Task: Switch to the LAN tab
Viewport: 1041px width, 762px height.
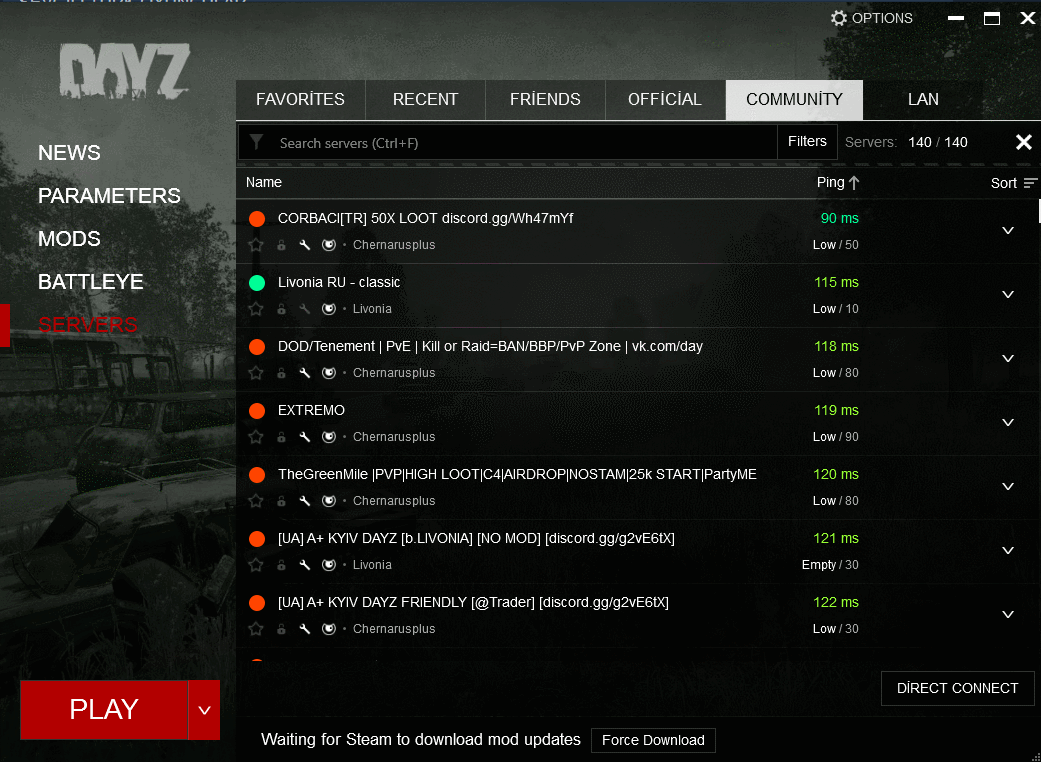Action: coord(923,100)
